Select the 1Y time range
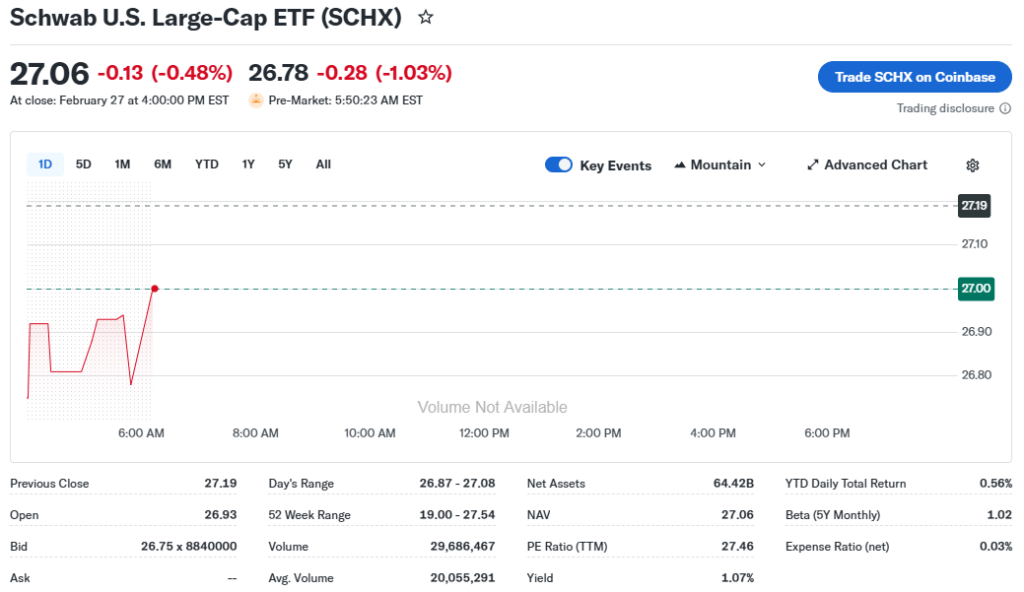The width and height of the screenshot is (1024, 592). [248, 164]
